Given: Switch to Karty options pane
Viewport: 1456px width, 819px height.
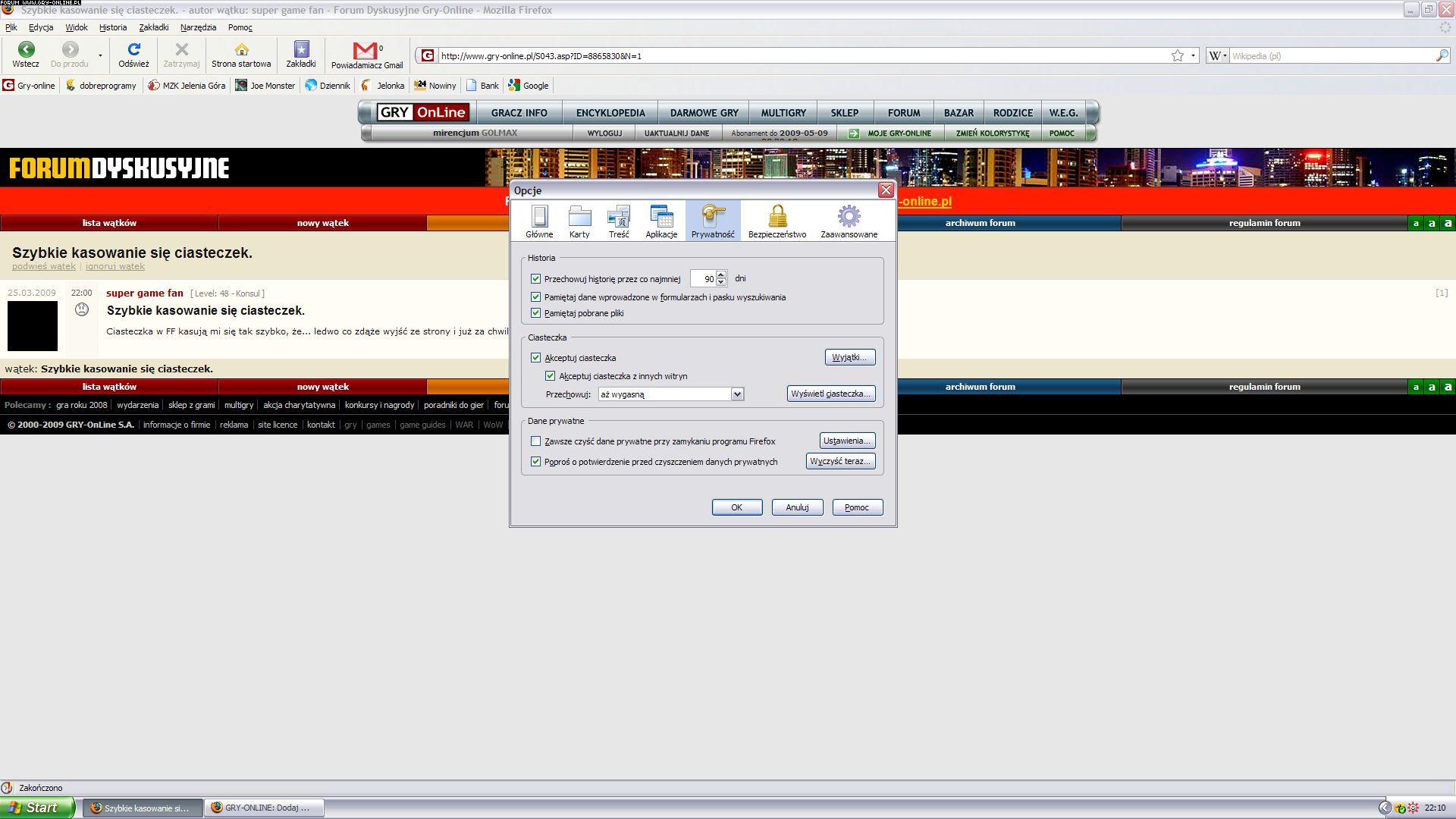Looking at the screenshot, I should click(x=579, y=221).
